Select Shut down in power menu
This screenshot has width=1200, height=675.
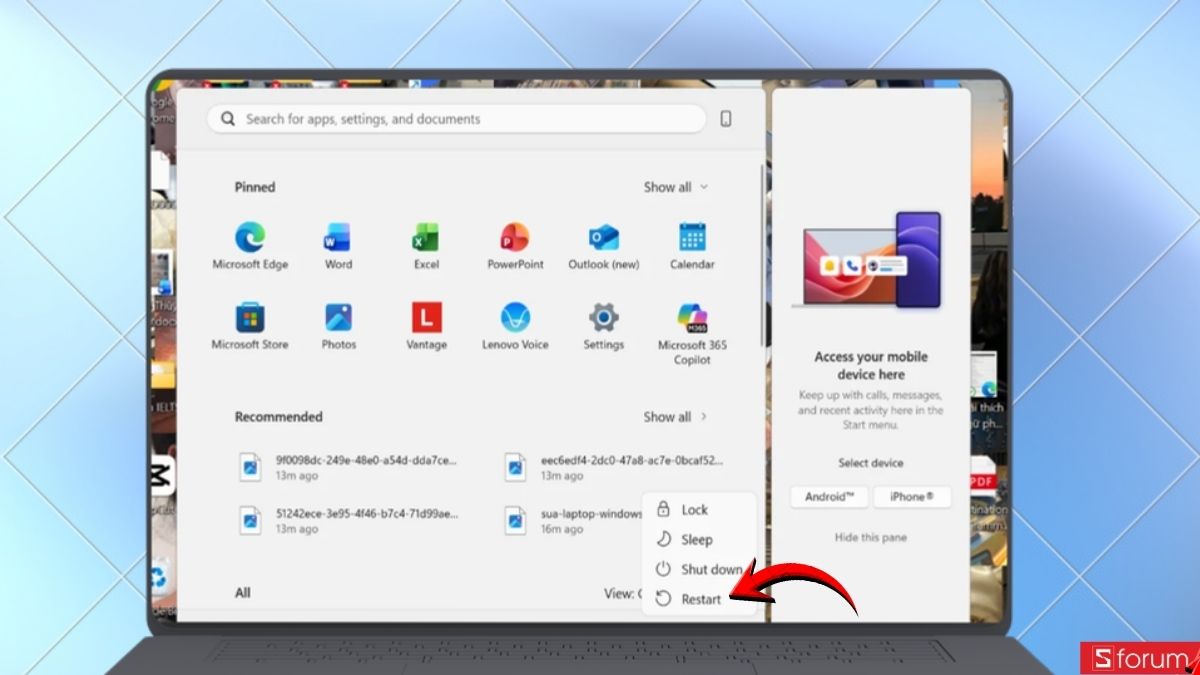click(x=699, y=569)
